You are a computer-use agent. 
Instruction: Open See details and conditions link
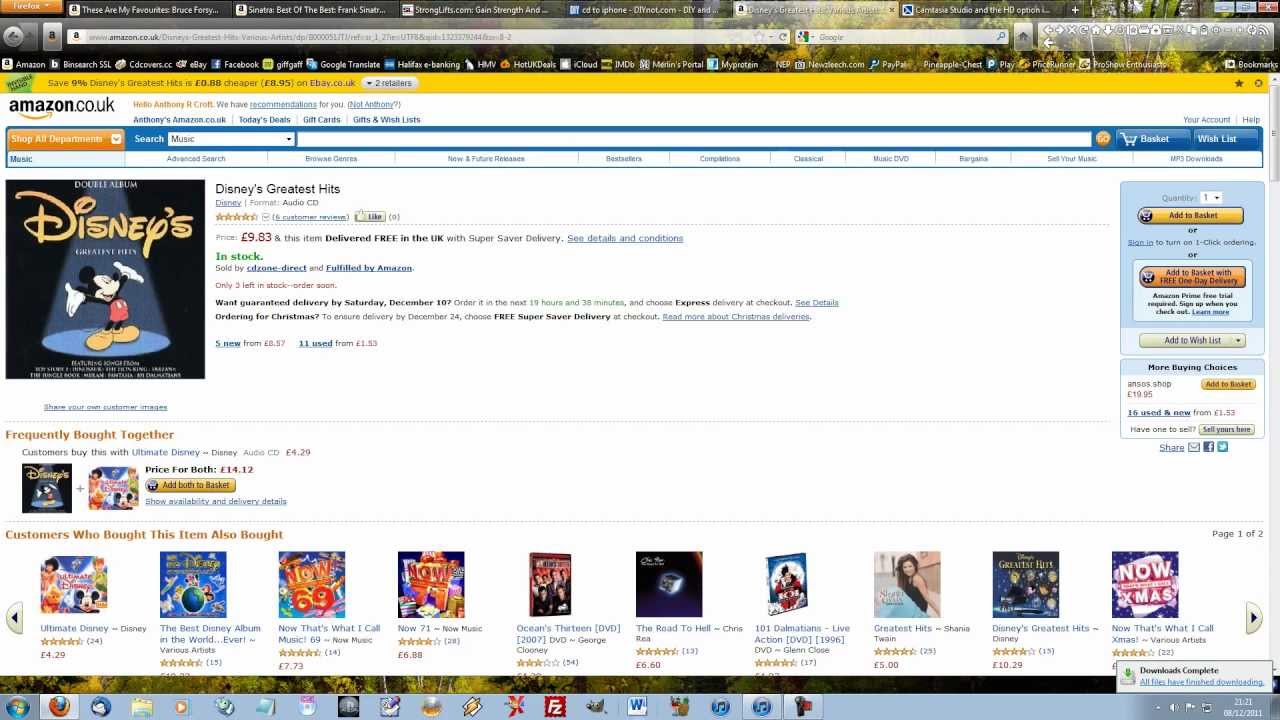coord(625,239)
